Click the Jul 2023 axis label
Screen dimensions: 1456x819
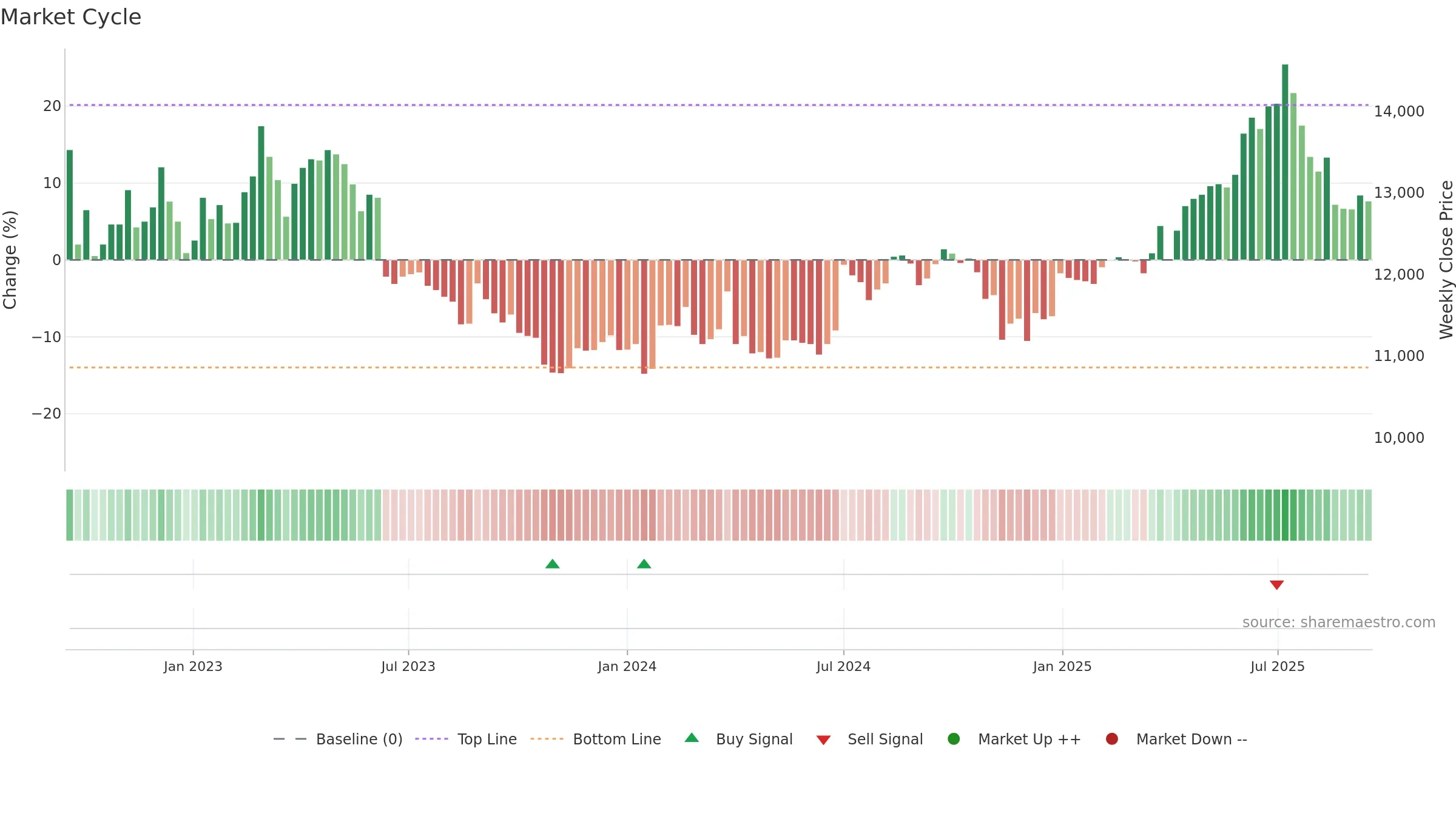point(408,667)
